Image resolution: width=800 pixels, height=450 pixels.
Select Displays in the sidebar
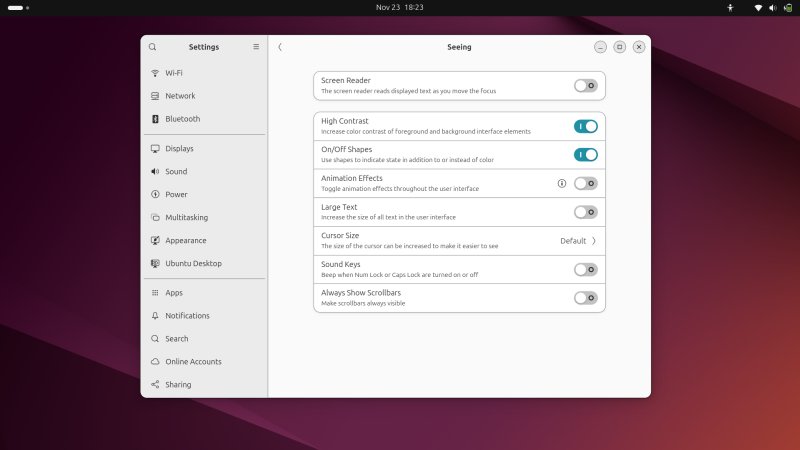click(205, 148)
